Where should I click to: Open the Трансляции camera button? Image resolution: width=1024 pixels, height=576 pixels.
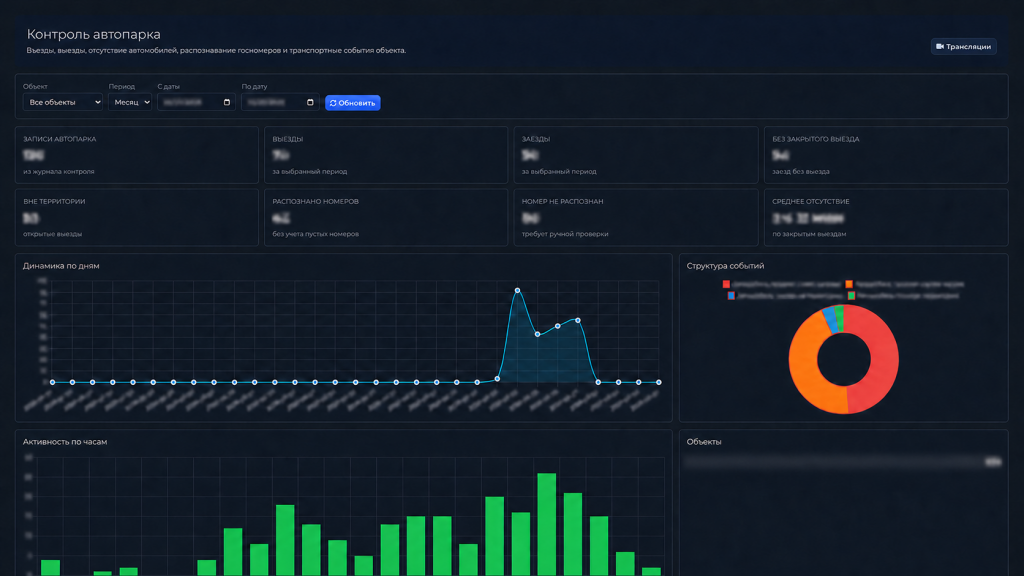click(x=963, y=46)
